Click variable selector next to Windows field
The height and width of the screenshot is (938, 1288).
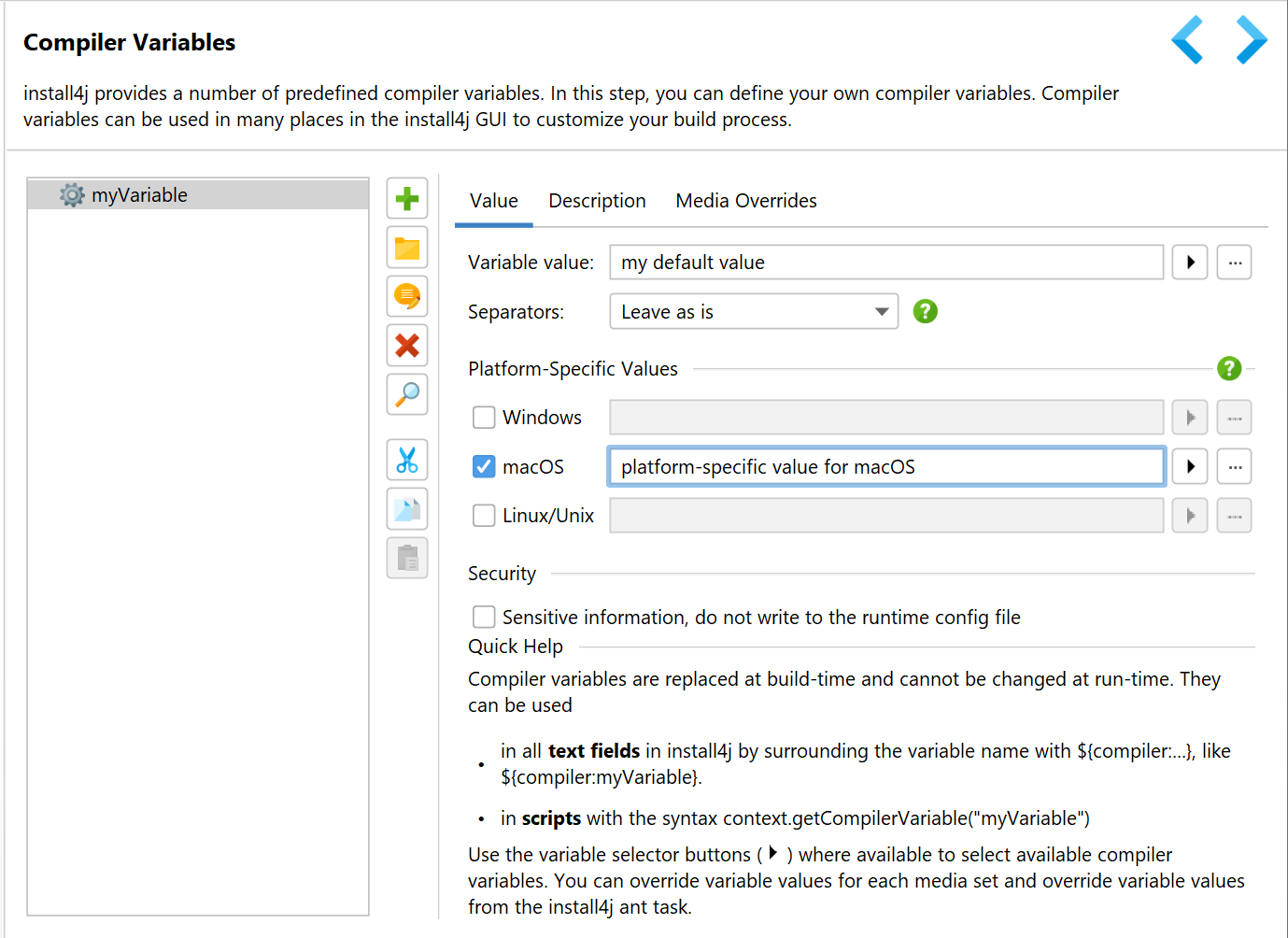pyautogui.click(x=1190, y=418)
